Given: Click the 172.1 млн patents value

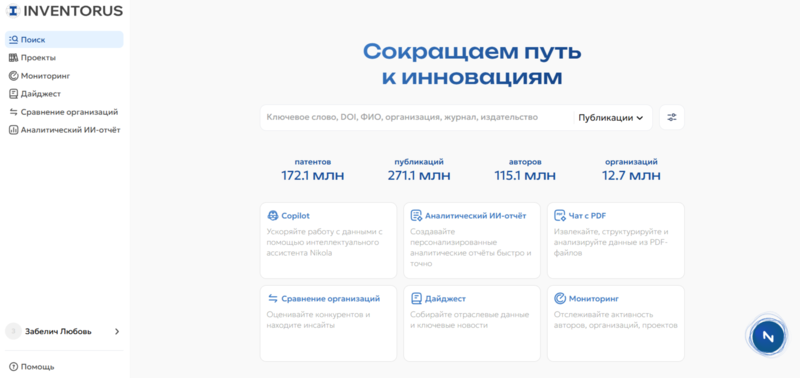Looking at the screenshot, I should click(313, 175).
